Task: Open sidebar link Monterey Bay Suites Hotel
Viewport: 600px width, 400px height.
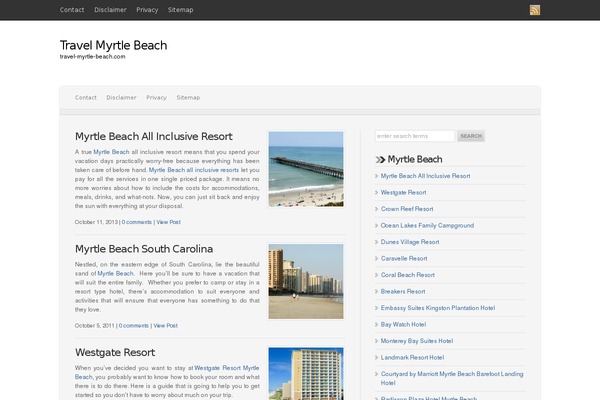Action: tap(417, 341)
